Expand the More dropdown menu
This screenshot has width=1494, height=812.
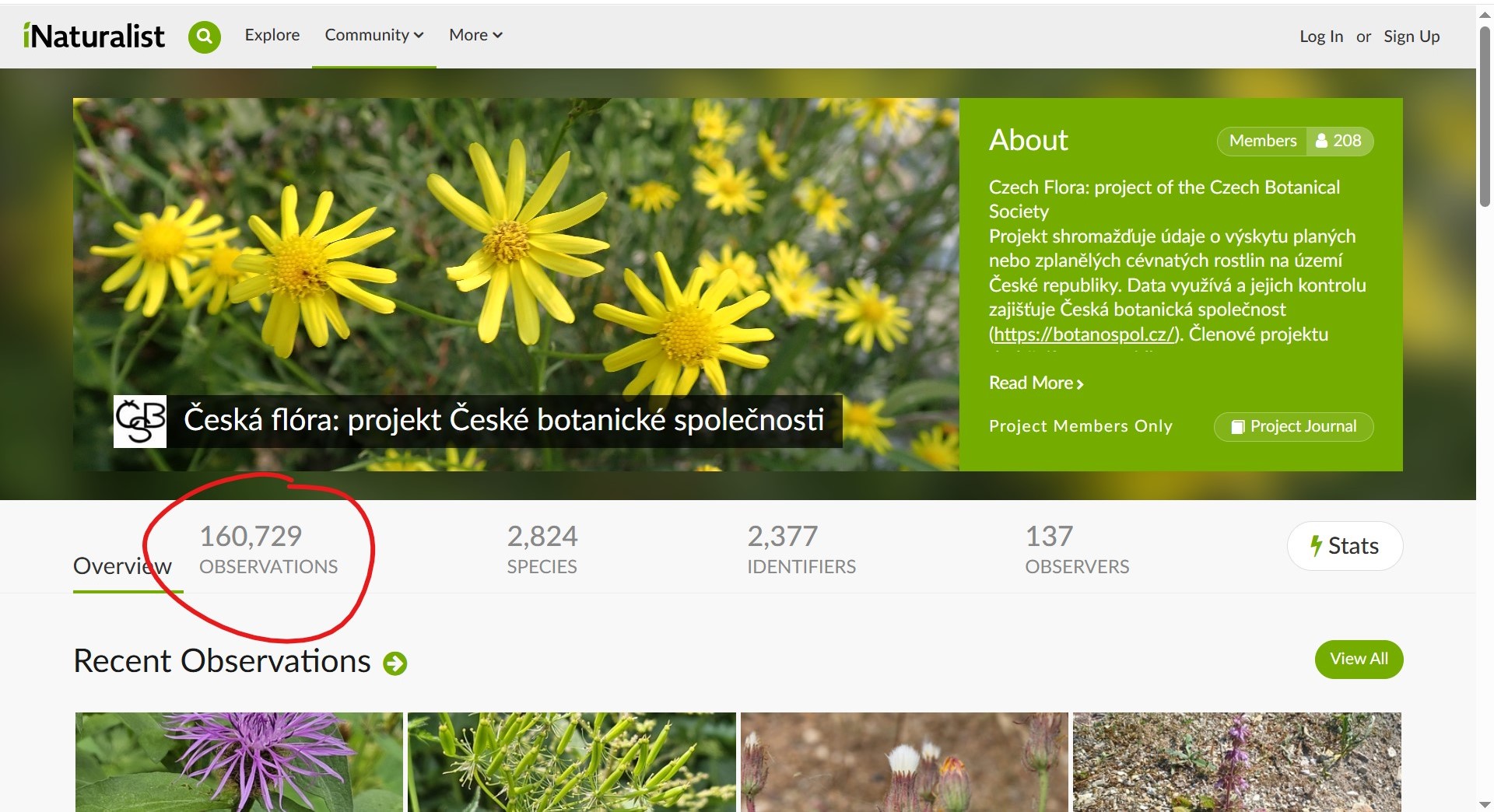tap(475, 35)
